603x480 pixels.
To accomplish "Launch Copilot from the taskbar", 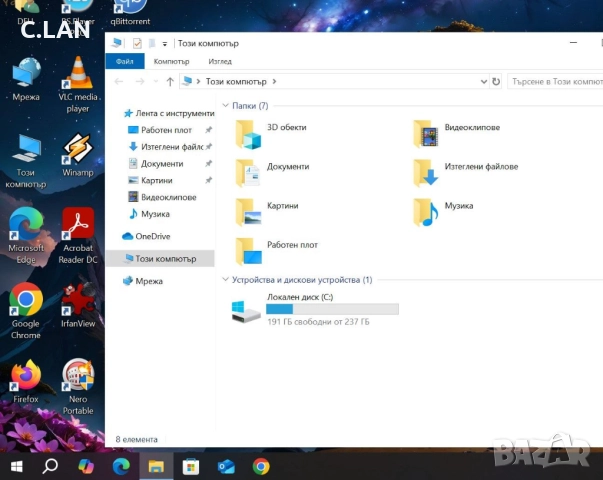I will coord(86,467).
